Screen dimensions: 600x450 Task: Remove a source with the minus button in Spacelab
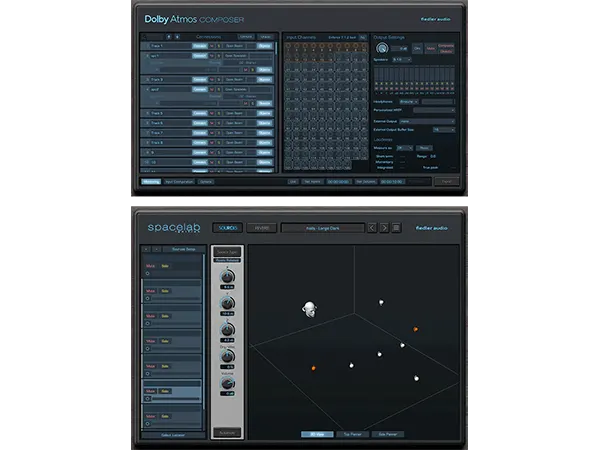[x=156, y=249]
